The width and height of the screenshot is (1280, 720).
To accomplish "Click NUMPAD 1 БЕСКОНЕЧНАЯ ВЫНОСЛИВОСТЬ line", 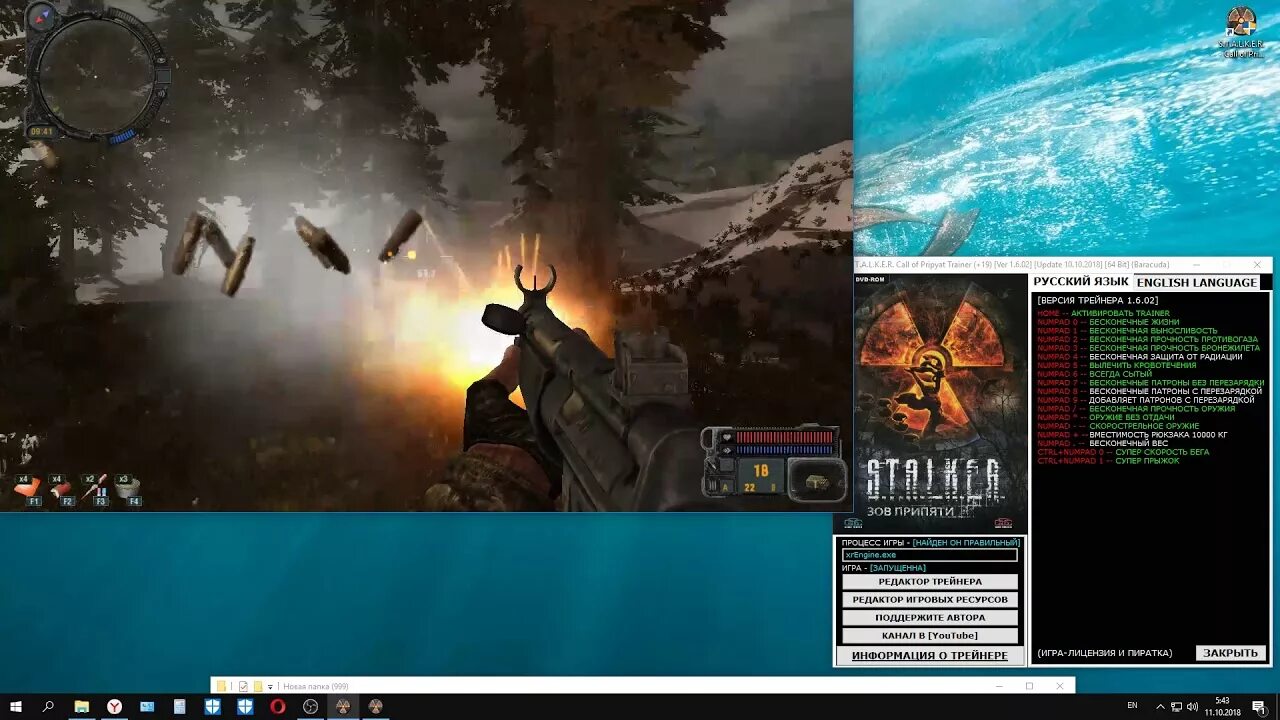I will click(x=1127, y=331).
